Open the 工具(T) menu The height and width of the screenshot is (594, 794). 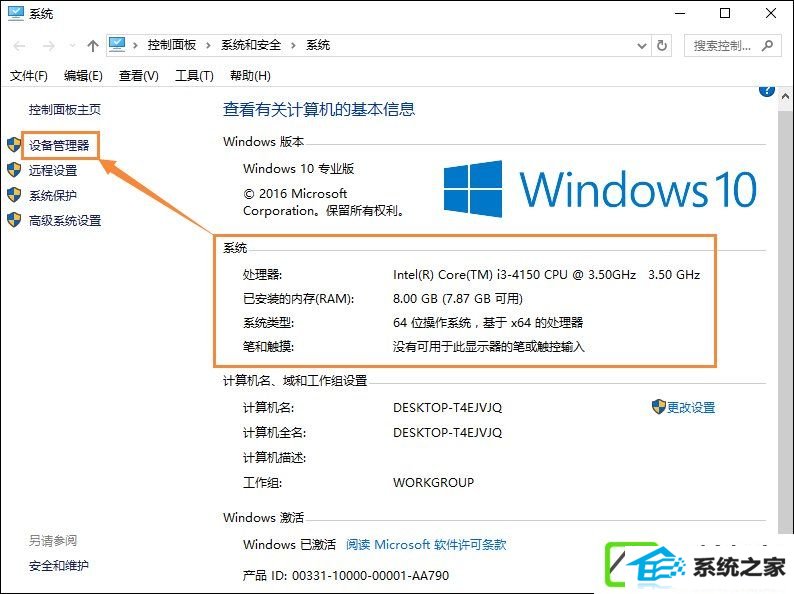click(x=194, y=75)
